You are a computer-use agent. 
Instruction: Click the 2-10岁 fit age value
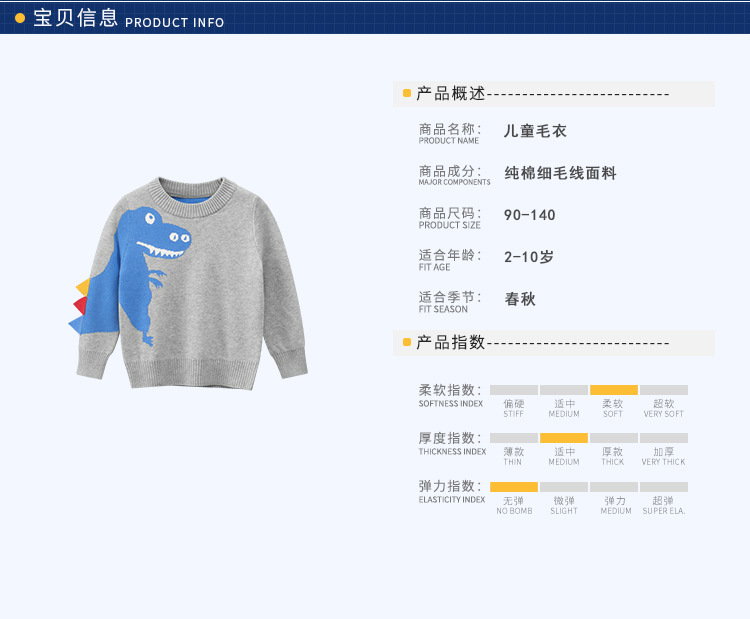tap(529, 257)
